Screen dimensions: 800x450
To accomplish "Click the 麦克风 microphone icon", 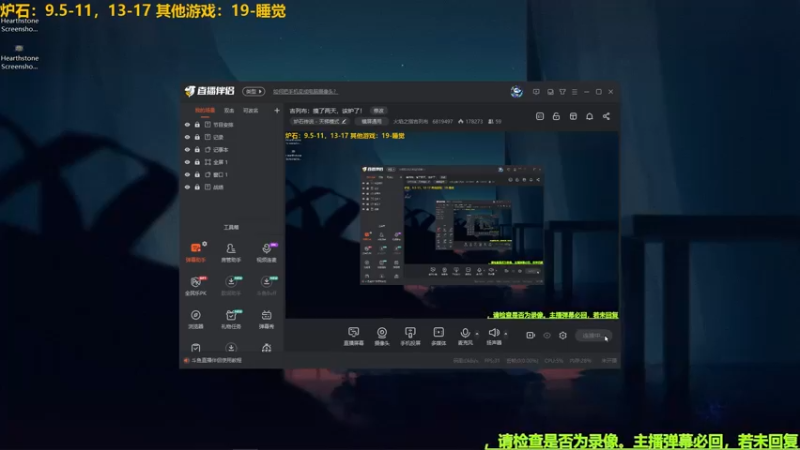I will 465,333.
